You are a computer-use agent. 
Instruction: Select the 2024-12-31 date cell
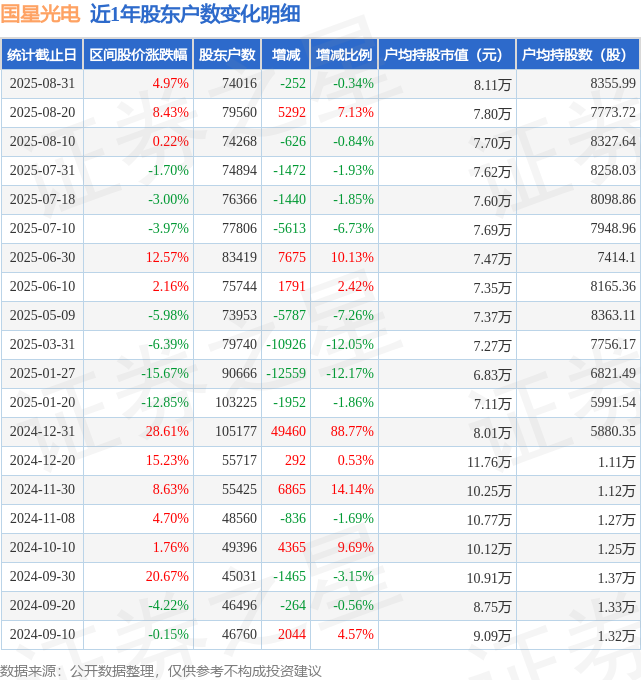pos(43,432)
